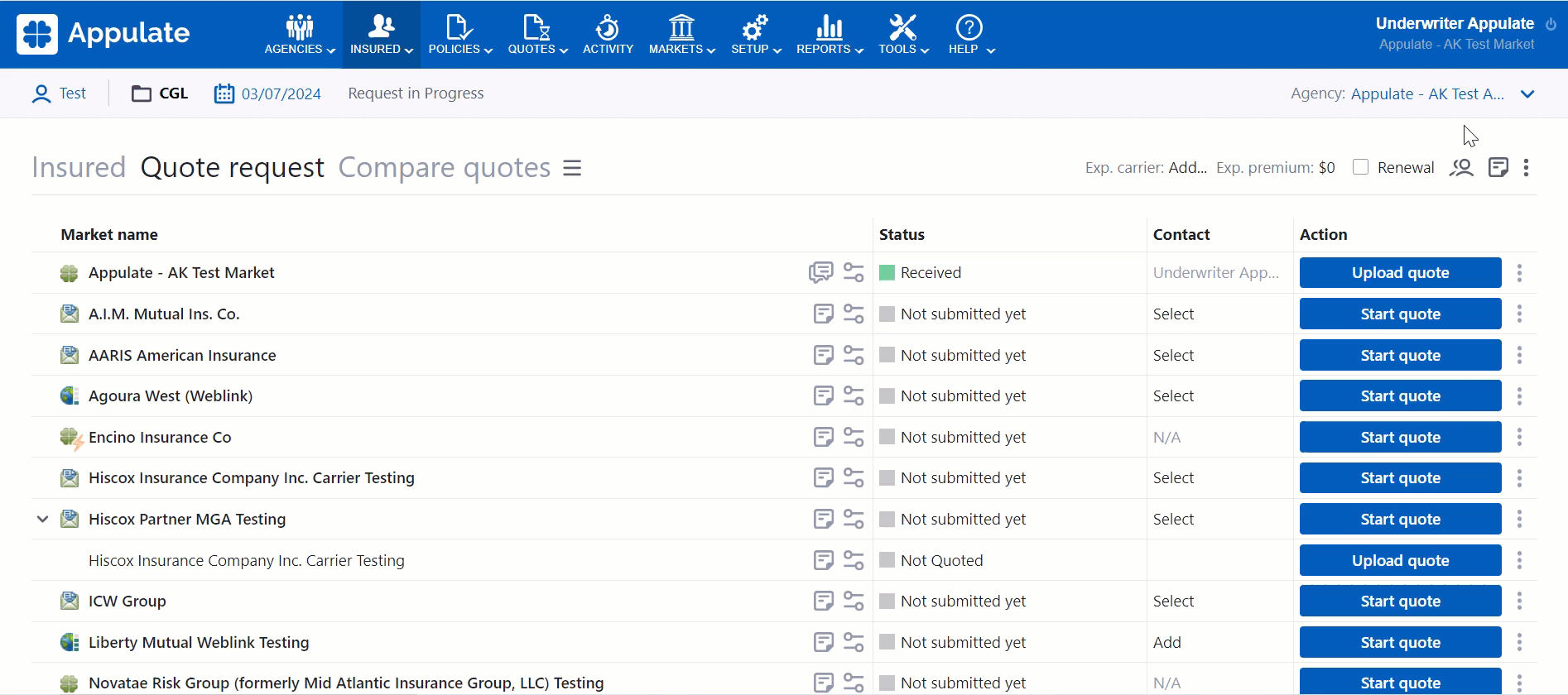Switch to the Compare quotes tab

tap(444, 168)
